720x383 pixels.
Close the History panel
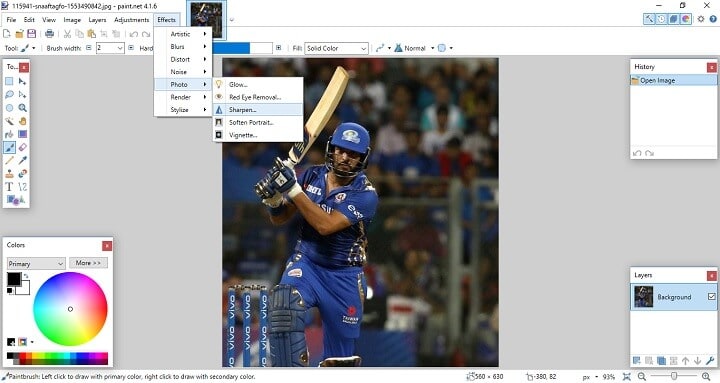(711, 67)
